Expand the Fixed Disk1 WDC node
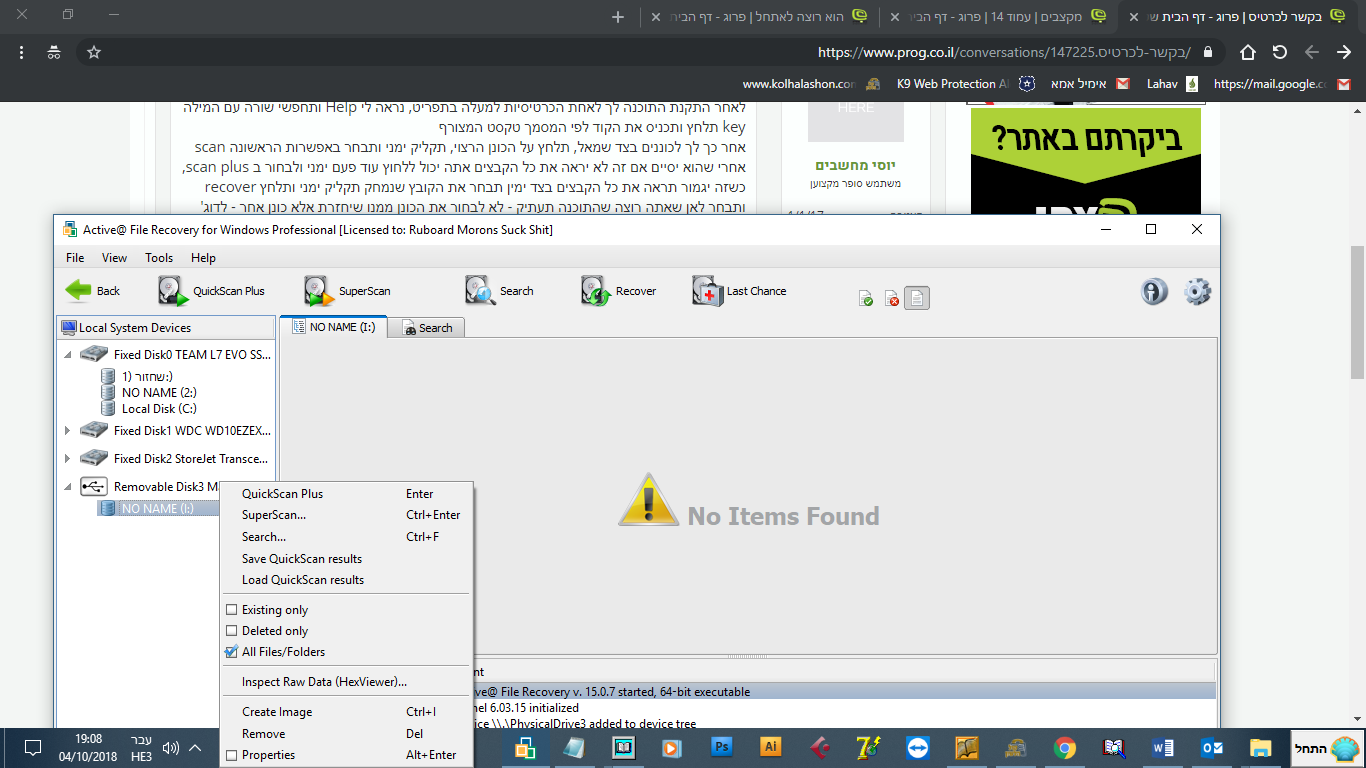This screenshot has width=1366, height=768. pos(68,431)
